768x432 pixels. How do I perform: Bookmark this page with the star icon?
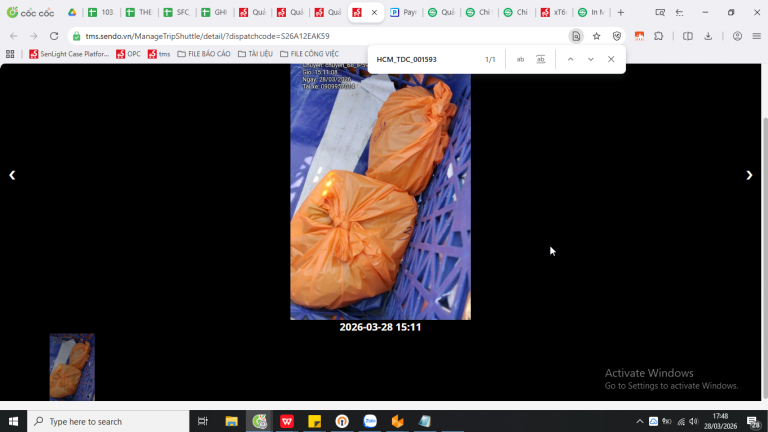tap(596, 36)
